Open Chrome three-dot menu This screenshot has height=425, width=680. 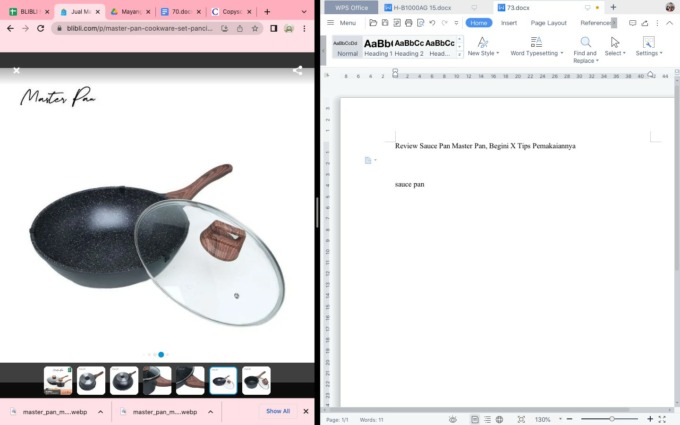304,28
